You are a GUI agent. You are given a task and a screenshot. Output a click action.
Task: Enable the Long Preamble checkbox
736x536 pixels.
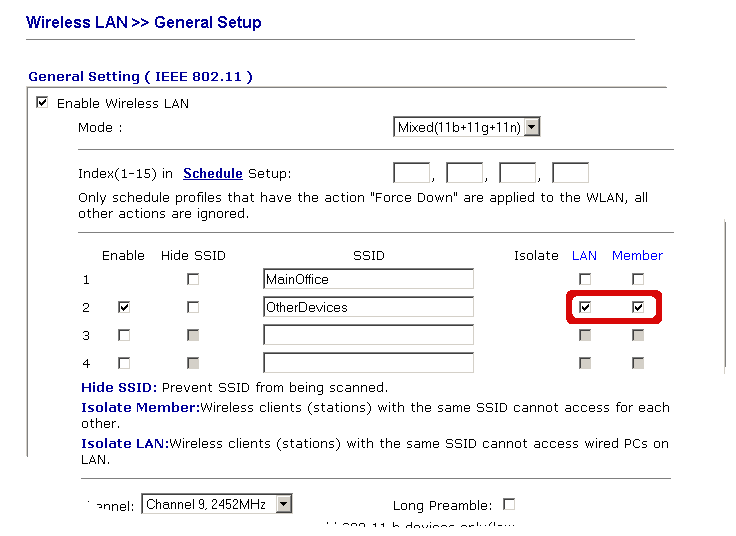(x=509, y=504)
